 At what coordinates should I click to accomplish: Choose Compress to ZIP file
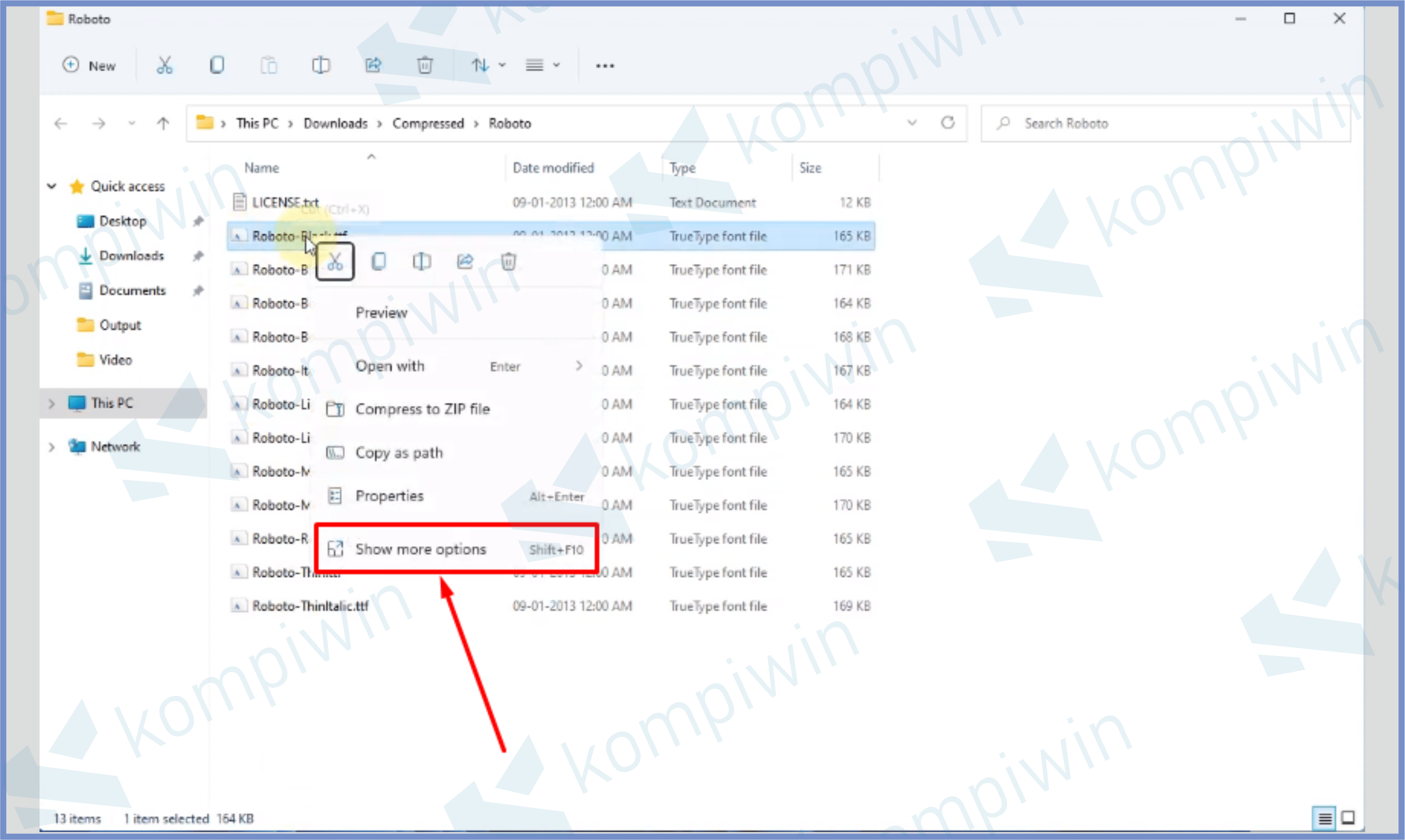click(456, 408)
